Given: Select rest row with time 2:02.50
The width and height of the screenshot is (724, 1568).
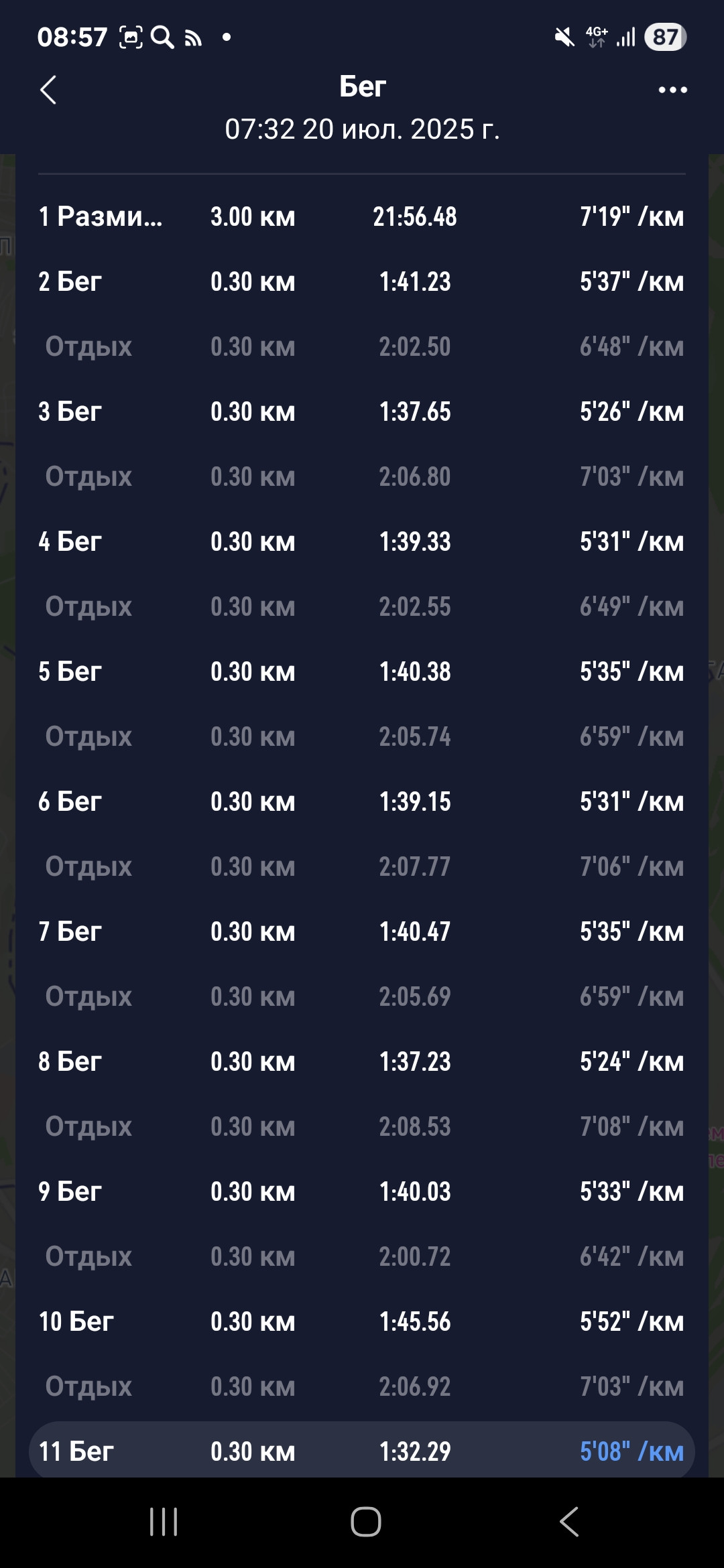Looking at the screenshot, I should click(362, 346).
